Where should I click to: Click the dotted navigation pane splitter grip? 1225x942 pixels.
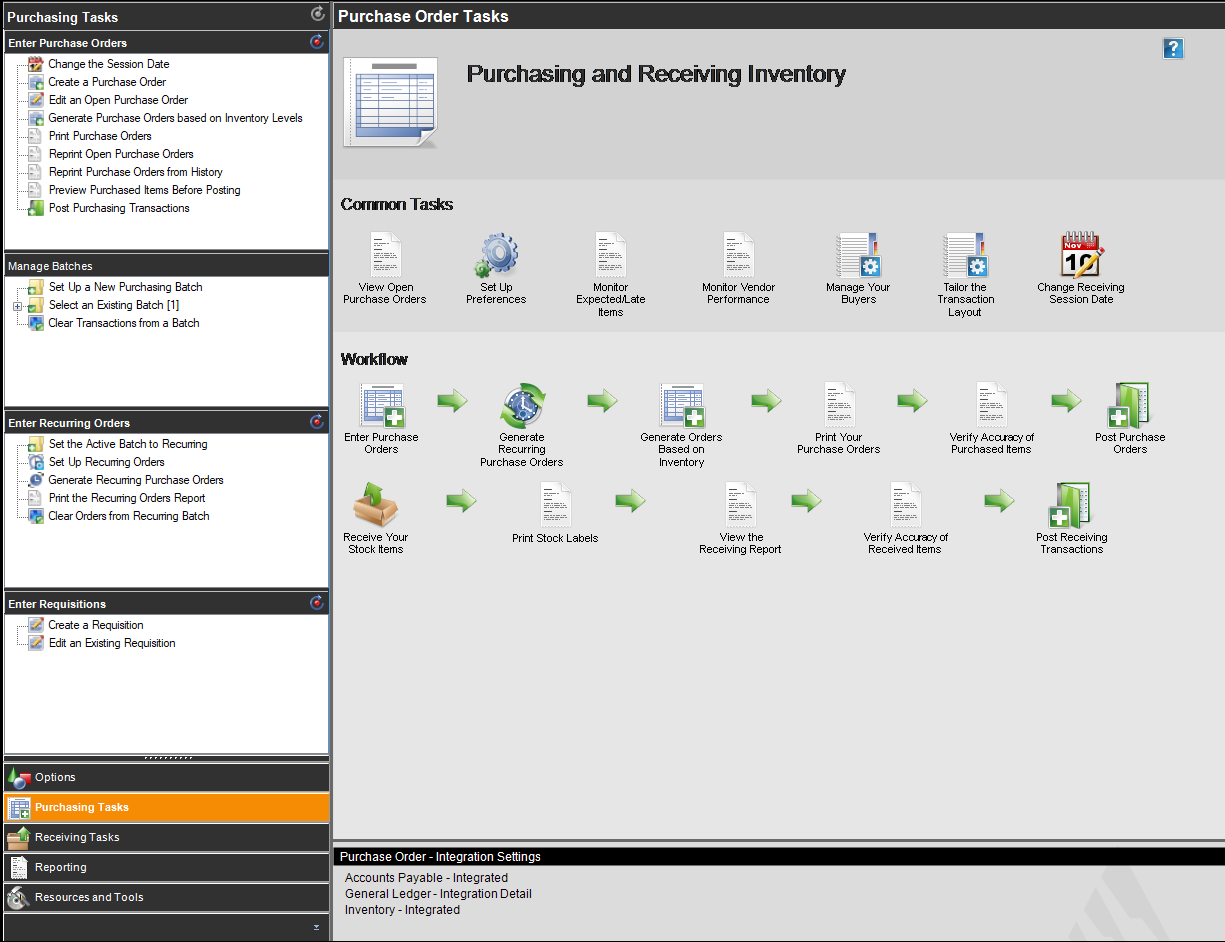point(167,758)
